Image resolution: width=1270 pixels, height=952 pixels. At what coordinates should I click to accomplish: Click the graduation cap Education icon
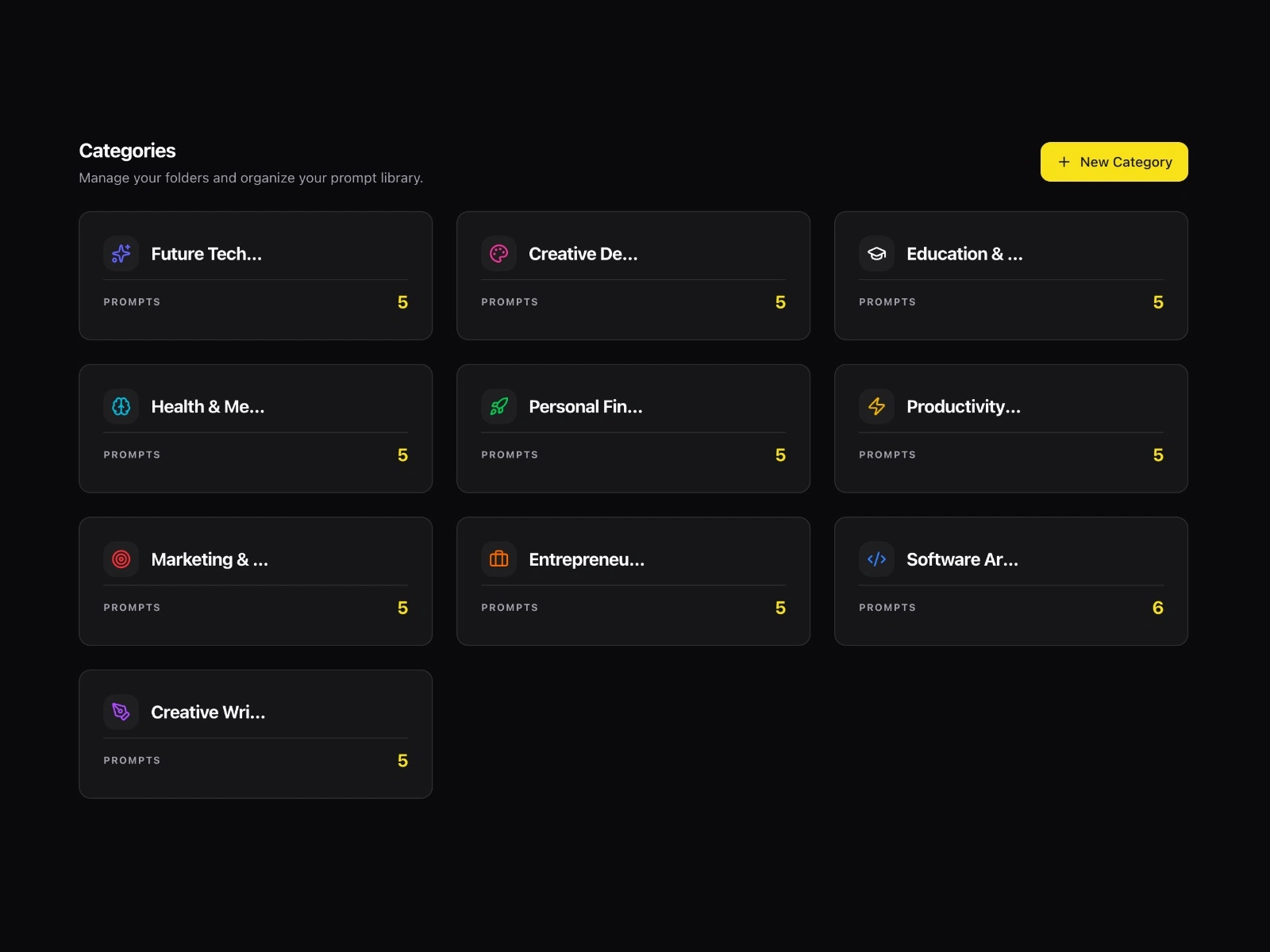[x=876, y=254]
